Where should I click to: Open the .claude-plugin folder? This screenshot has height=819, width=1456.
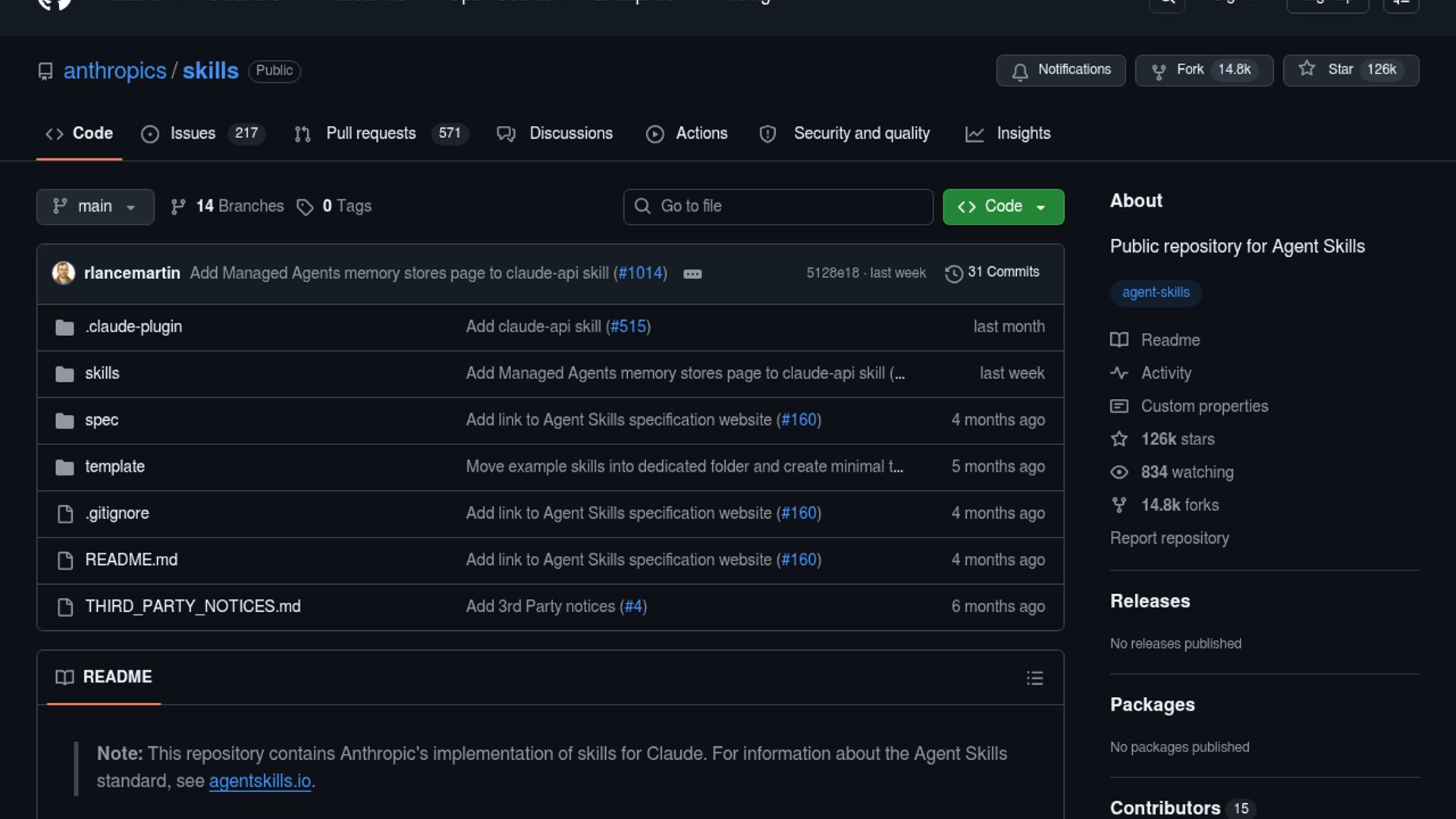[133, 327]
